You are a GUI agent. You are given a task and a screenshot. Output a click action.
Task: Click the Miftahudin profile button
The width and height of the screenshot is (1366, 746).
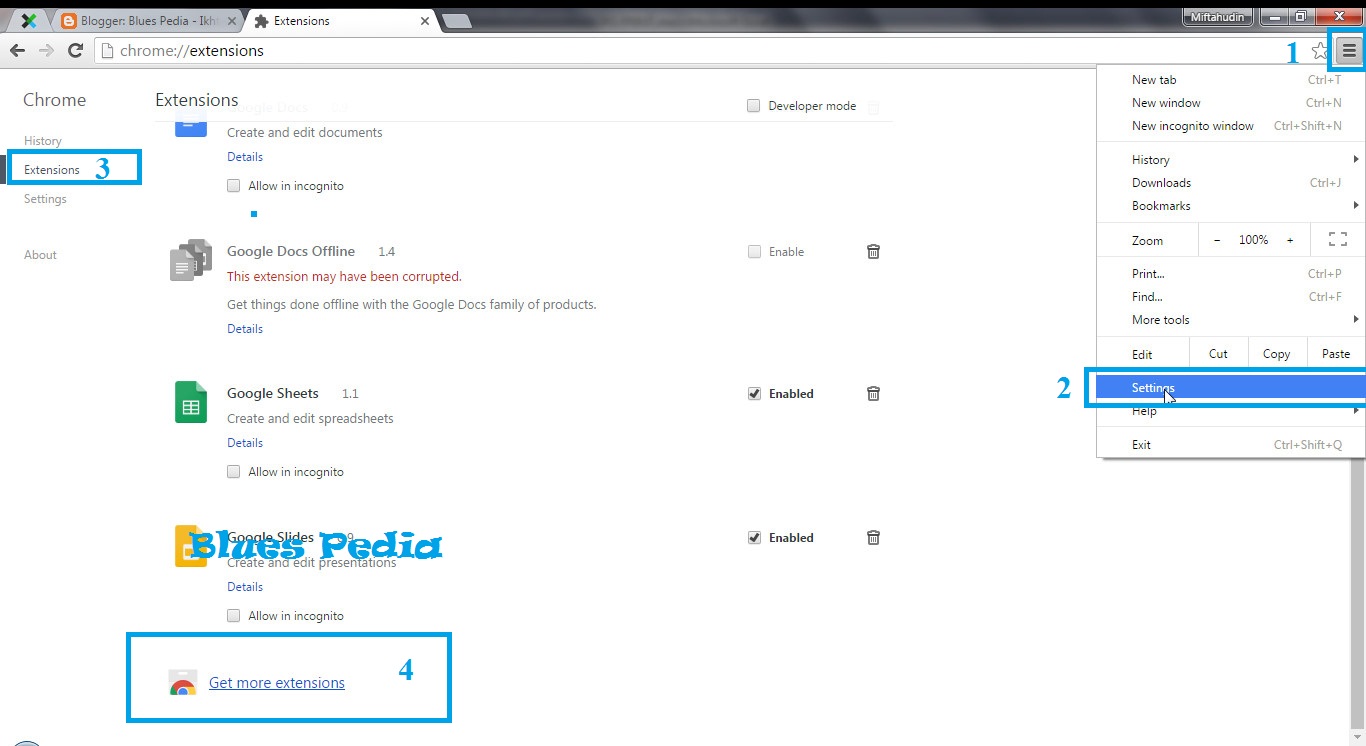pyautogui.click(x=1218, y=17)
